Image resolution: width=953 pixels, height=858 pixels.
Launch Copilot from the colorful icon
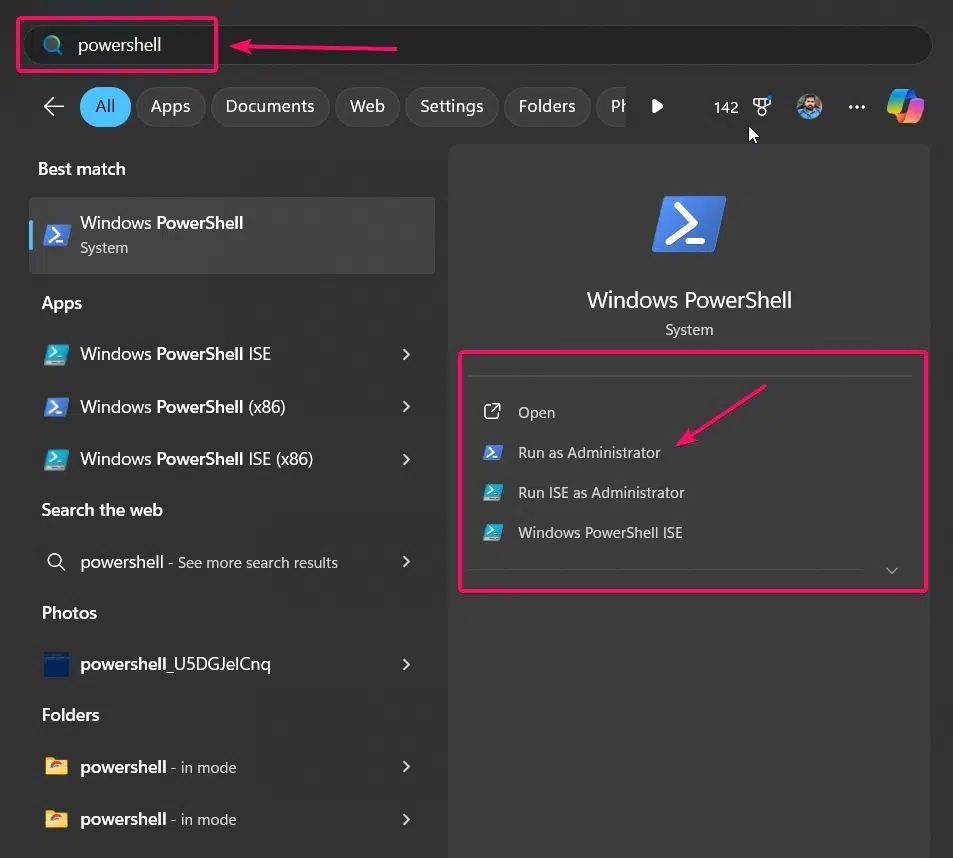click(x=906, y=106)
